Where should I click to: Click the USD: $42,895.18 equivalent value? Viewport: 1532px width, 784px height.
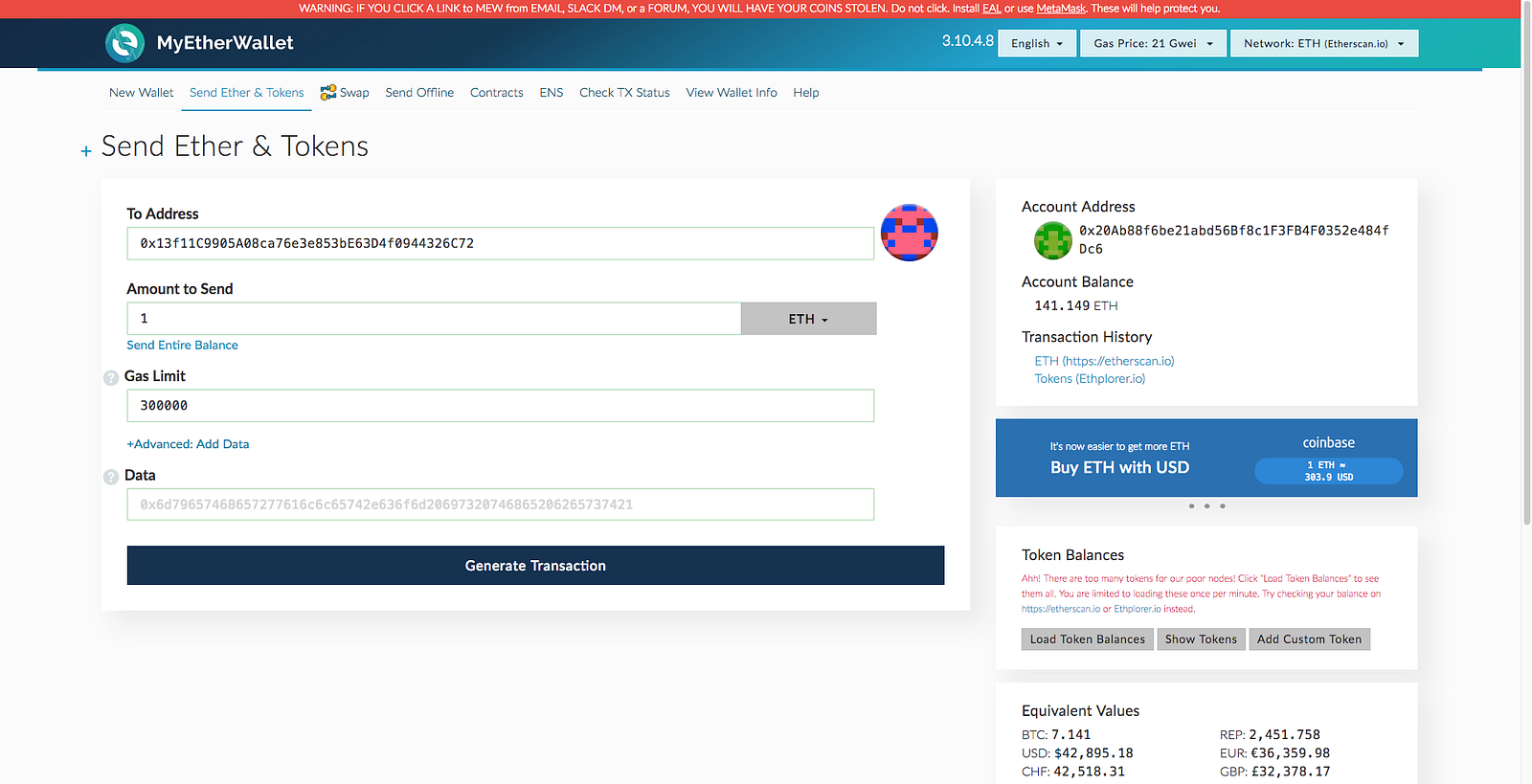point(1077,753)
